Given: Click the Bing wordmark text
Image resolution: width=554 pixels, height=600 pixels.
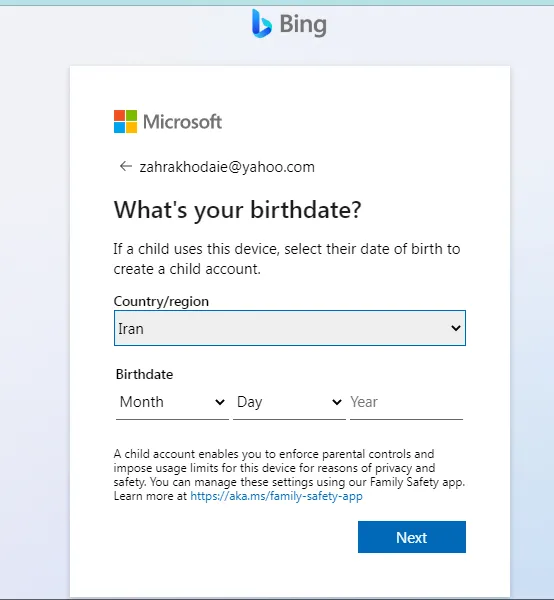Looking at the screenshot, I should pos(303,25).
